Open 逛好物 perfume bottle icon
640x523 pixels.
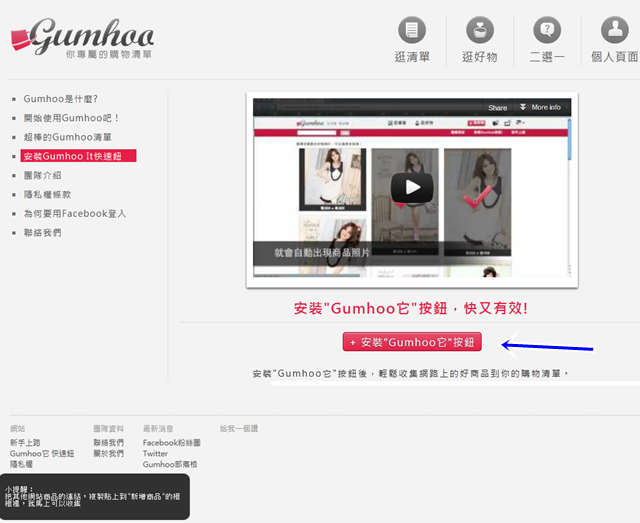pyautogui.click(x=480, y=30)
